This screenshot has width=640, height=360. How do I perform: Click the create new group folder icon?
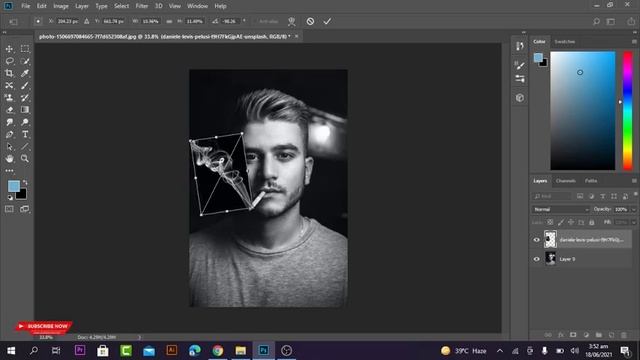pos(598,335)
